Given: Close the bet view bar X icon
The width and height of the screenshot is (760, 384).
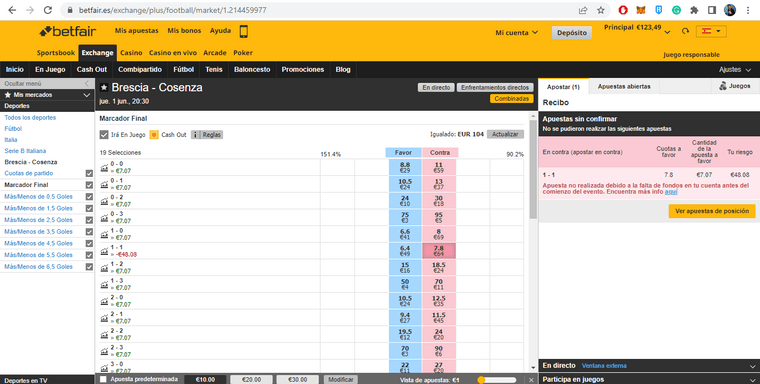Looking at the screenshot, I should (531, 380).
